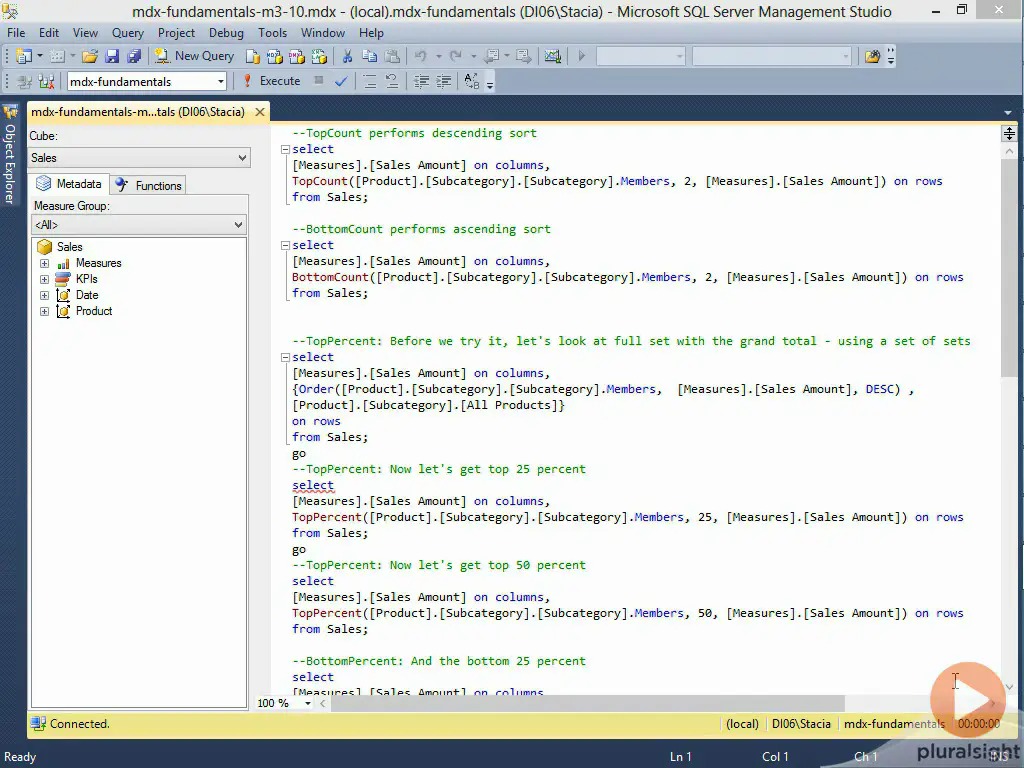Click the Change Connection icon

(x=45, y=81)
